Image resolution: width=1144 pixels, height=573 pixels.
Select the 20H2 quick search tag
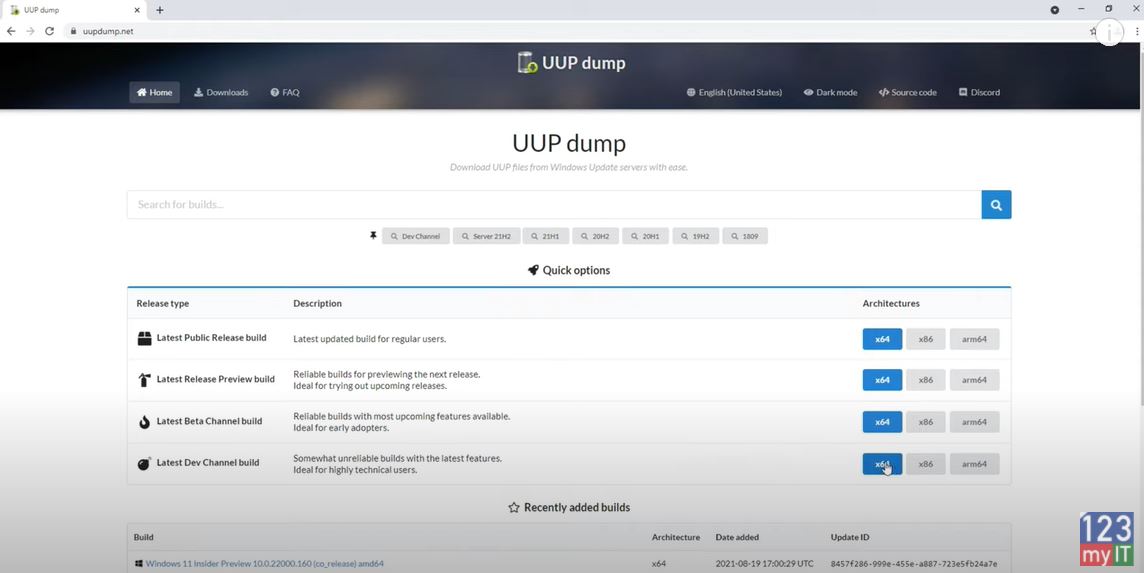point(595,236)
